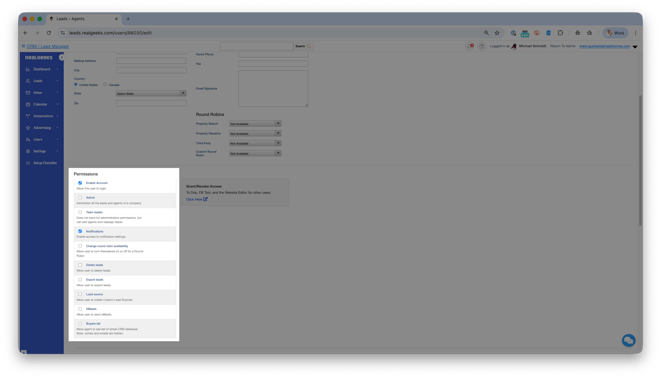This screenshot has height=378, width=661.
Task: Check the Lead source permission
Action: [80, 295]
